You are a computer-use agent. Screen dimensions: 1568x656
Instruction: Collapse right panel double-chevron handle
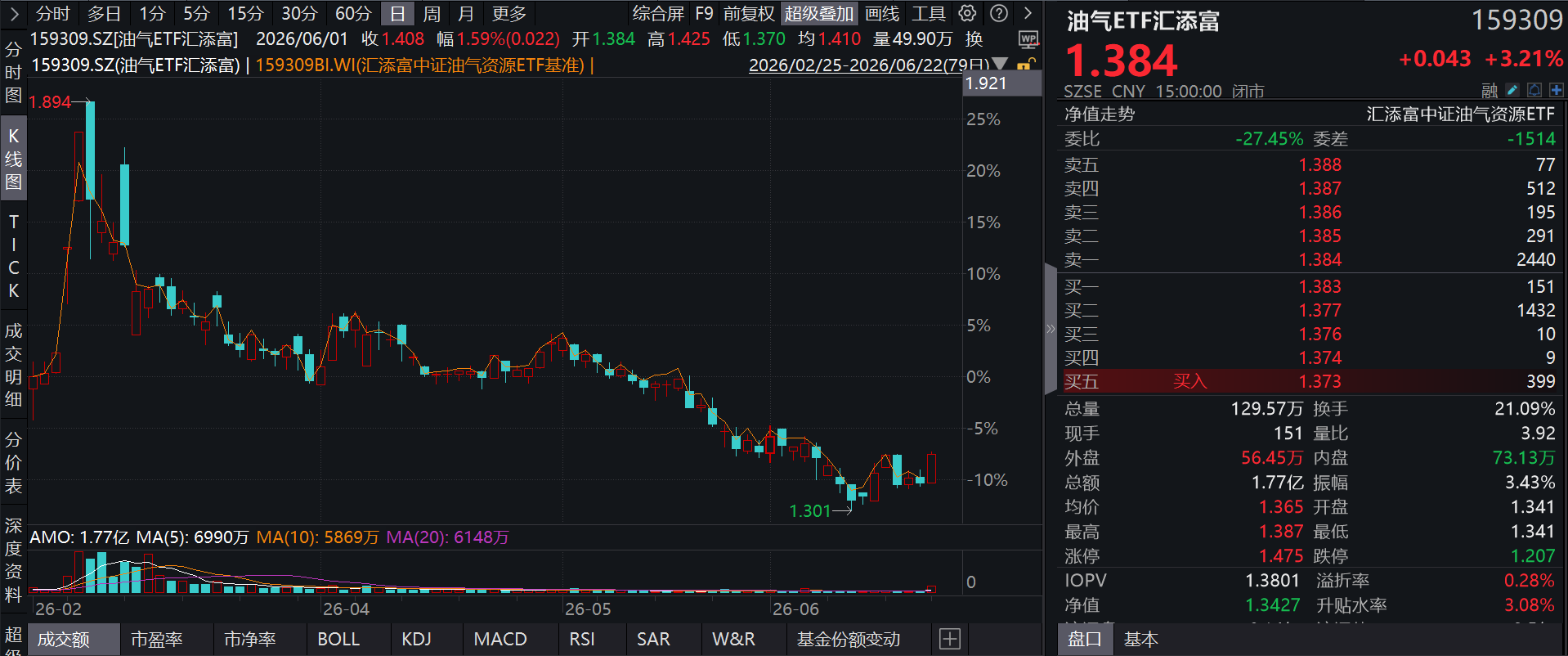pyautogui.click(x=1051, y=329)
